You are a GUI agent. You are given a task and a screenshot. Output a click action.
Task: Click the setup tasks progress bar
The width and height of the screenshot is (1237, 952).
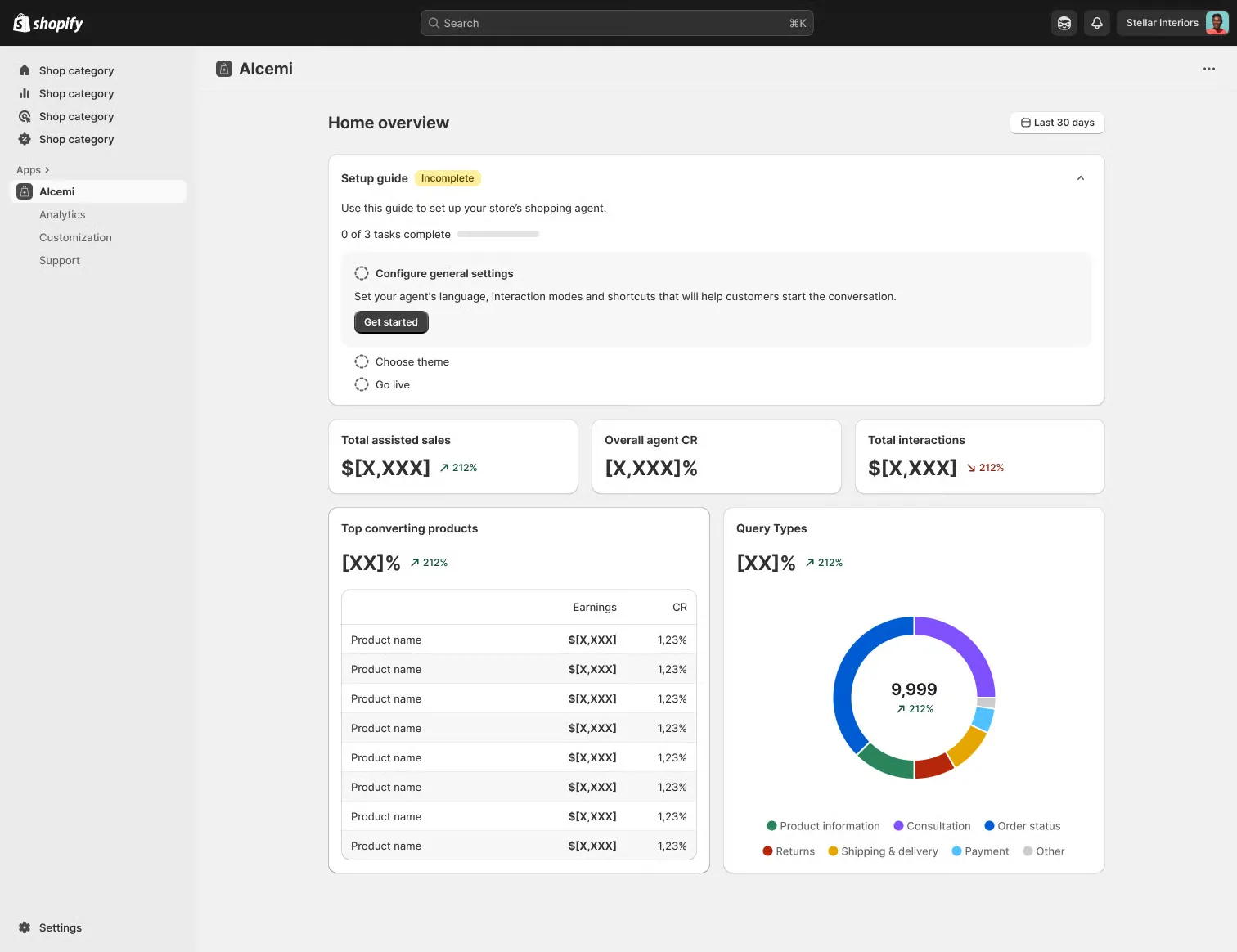[x=497, y=233]
